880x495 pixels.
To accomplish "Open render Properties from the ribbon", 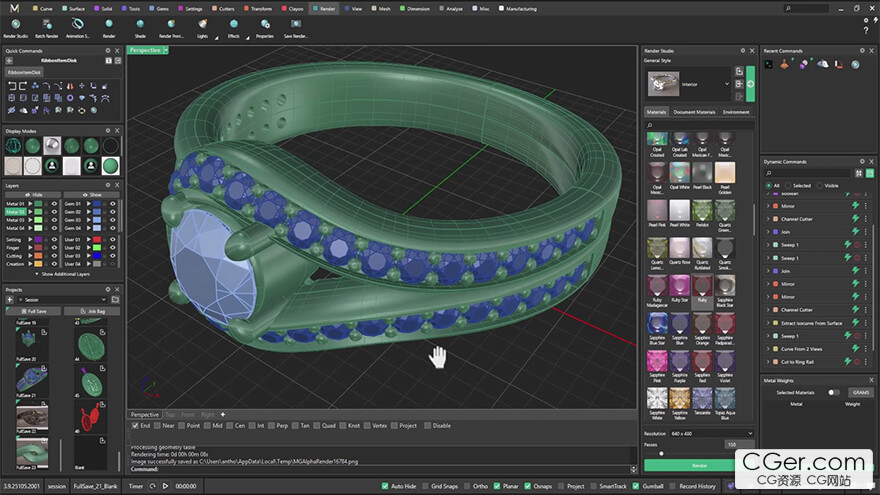I will tap(265, 28).
